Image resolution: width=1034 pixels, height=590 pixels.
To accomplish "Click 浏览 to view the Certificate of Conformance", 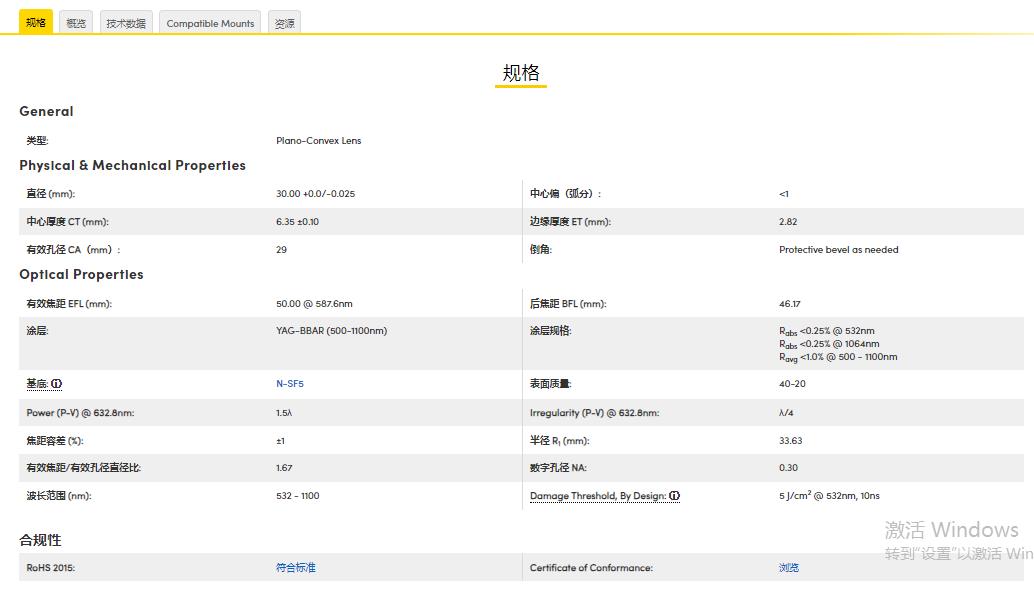I will (788, 567).
